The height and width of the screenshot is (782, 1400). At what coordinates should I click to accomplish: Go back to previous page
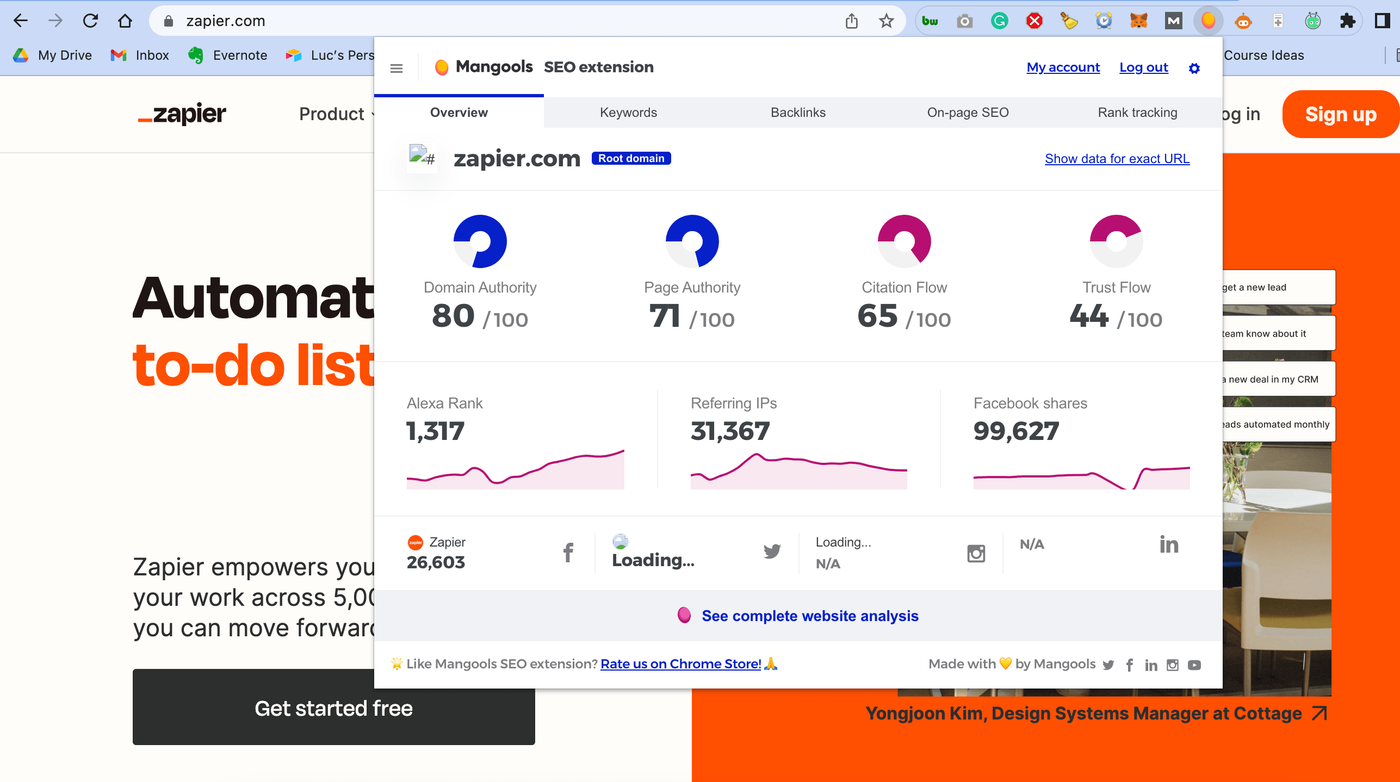click(x=21, y=21)
